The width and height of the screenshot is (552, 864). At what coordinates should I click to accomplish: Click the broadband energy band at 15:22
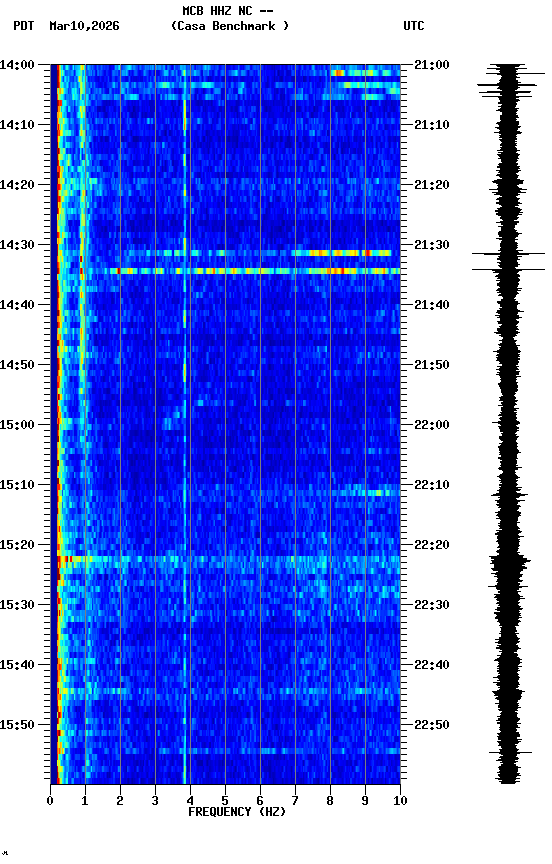[x=229, y=559]
